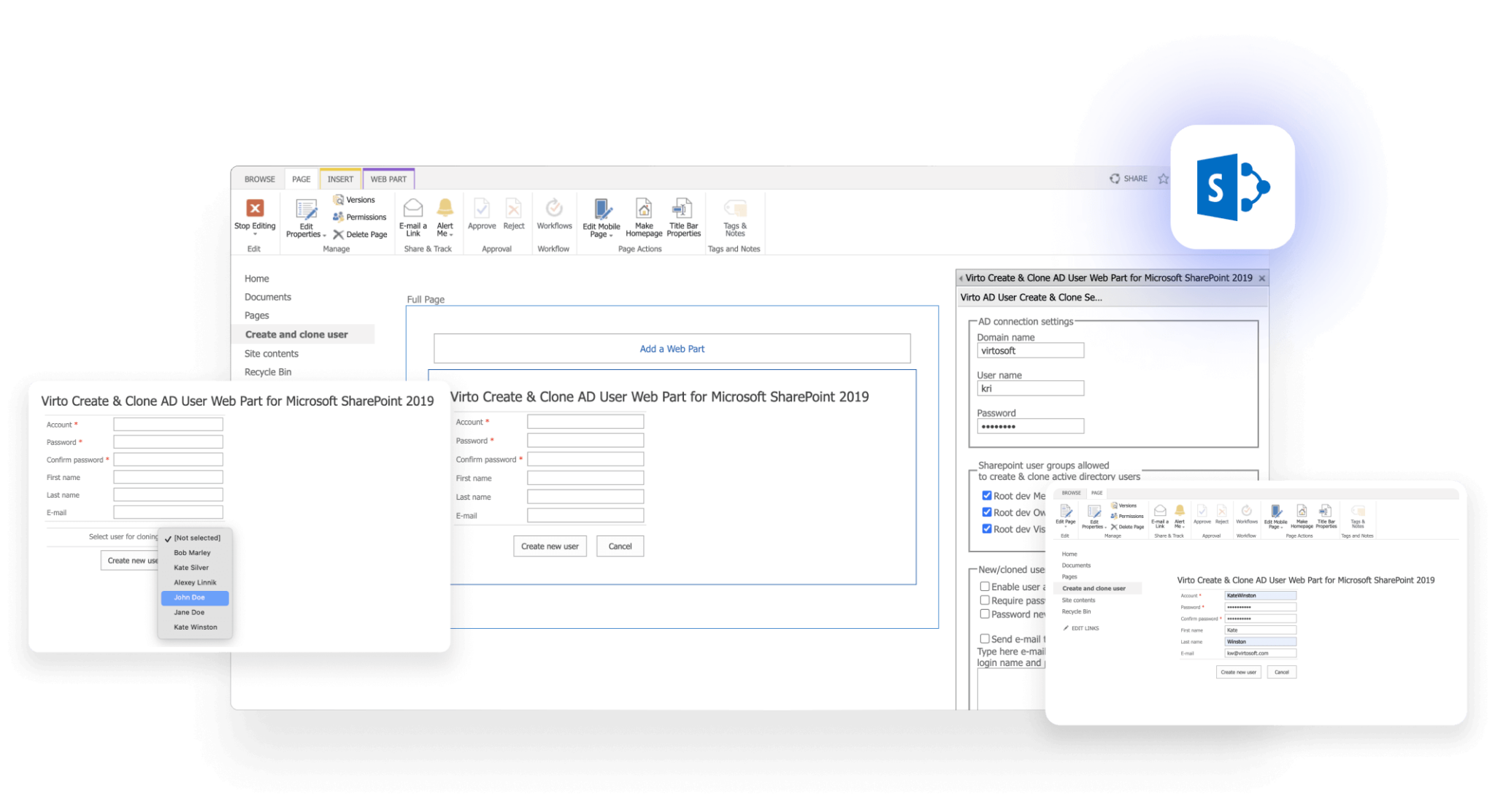Click the Make Homepage icon
The image size is (1495, 812).
pyautogui.click(x=644, y=209)
